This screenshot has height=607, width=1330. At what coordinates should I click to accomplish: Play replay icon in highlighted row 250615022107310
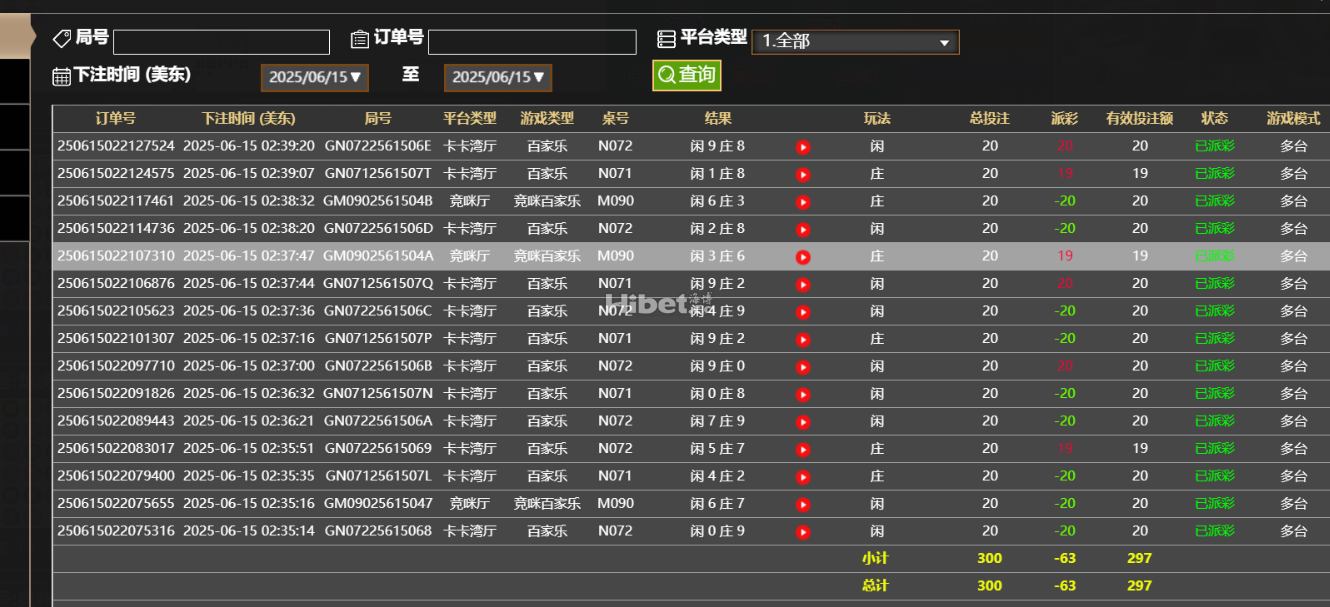click(802, 257)
